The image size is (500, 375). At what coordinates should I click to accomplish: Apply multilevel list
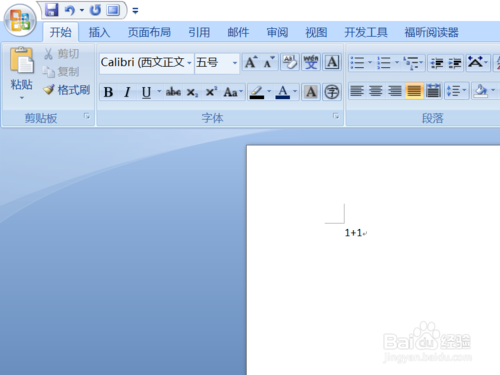412,62
